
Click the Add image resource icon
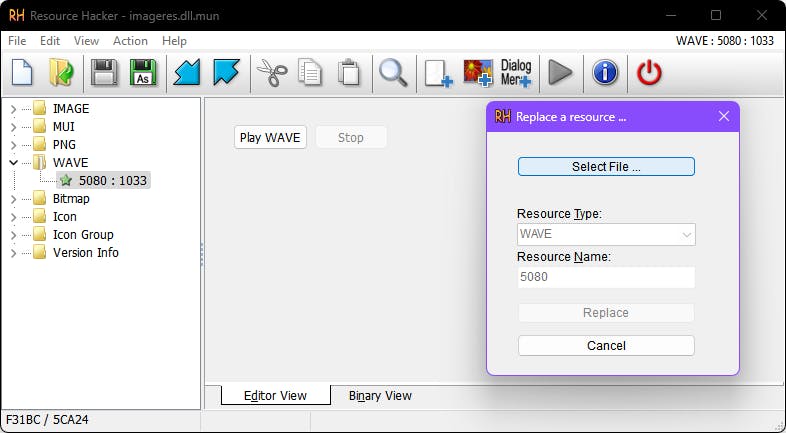point(478,74)
